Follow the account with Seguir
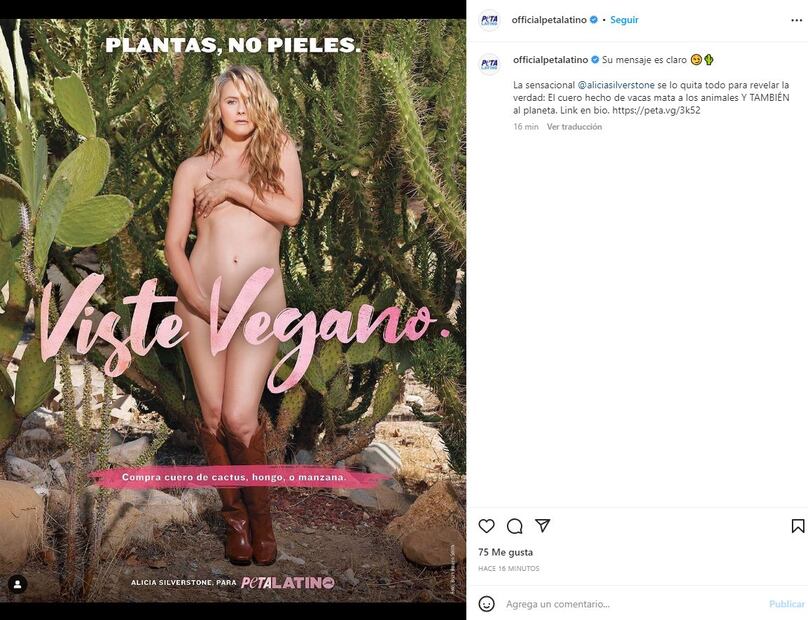The width and height of the screenshot is (808, 620). coord(624,20)
